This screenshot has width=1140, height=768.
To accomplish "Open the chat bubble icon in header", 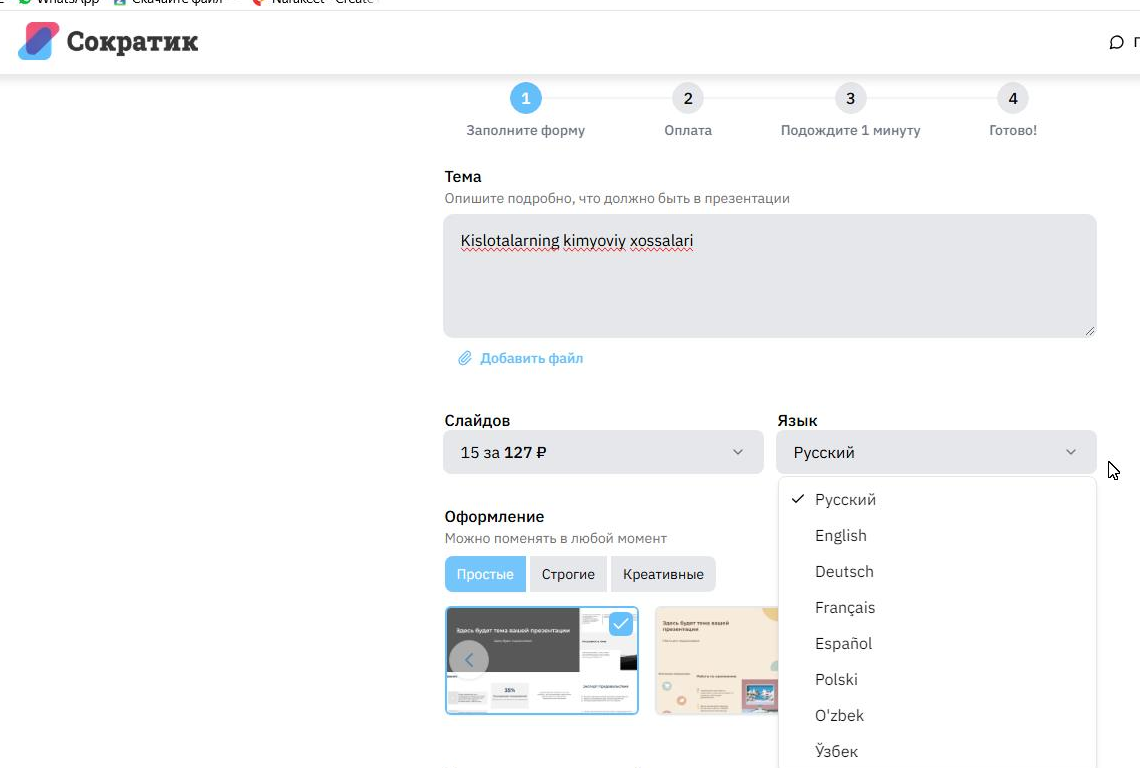I will pos(1116,42).
